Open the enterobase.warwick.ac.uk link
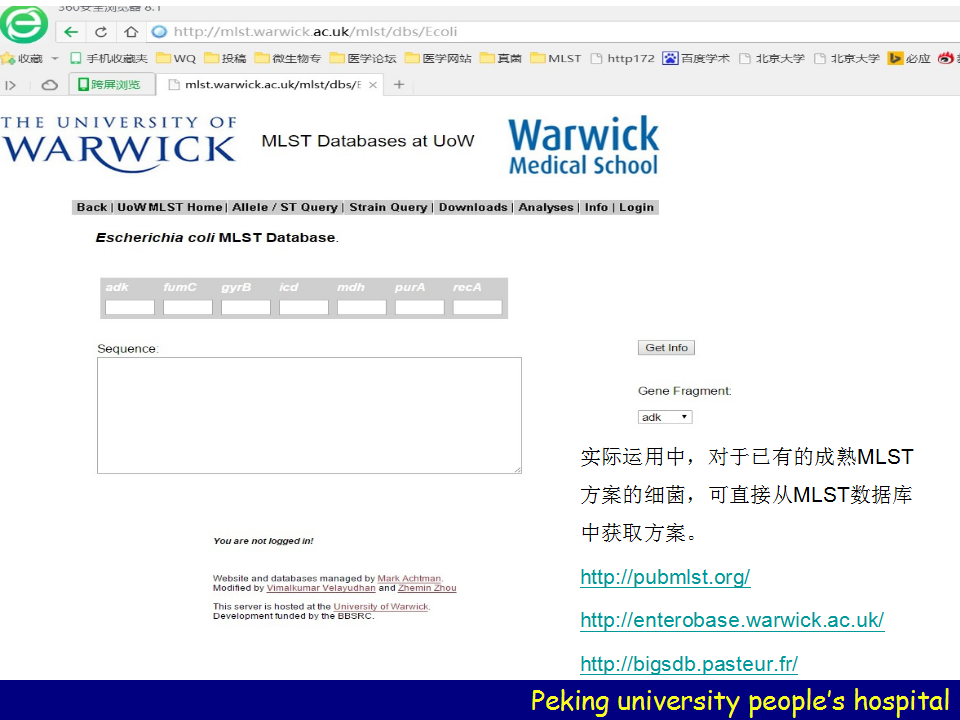The image size is (960, 720). [732, 620]
